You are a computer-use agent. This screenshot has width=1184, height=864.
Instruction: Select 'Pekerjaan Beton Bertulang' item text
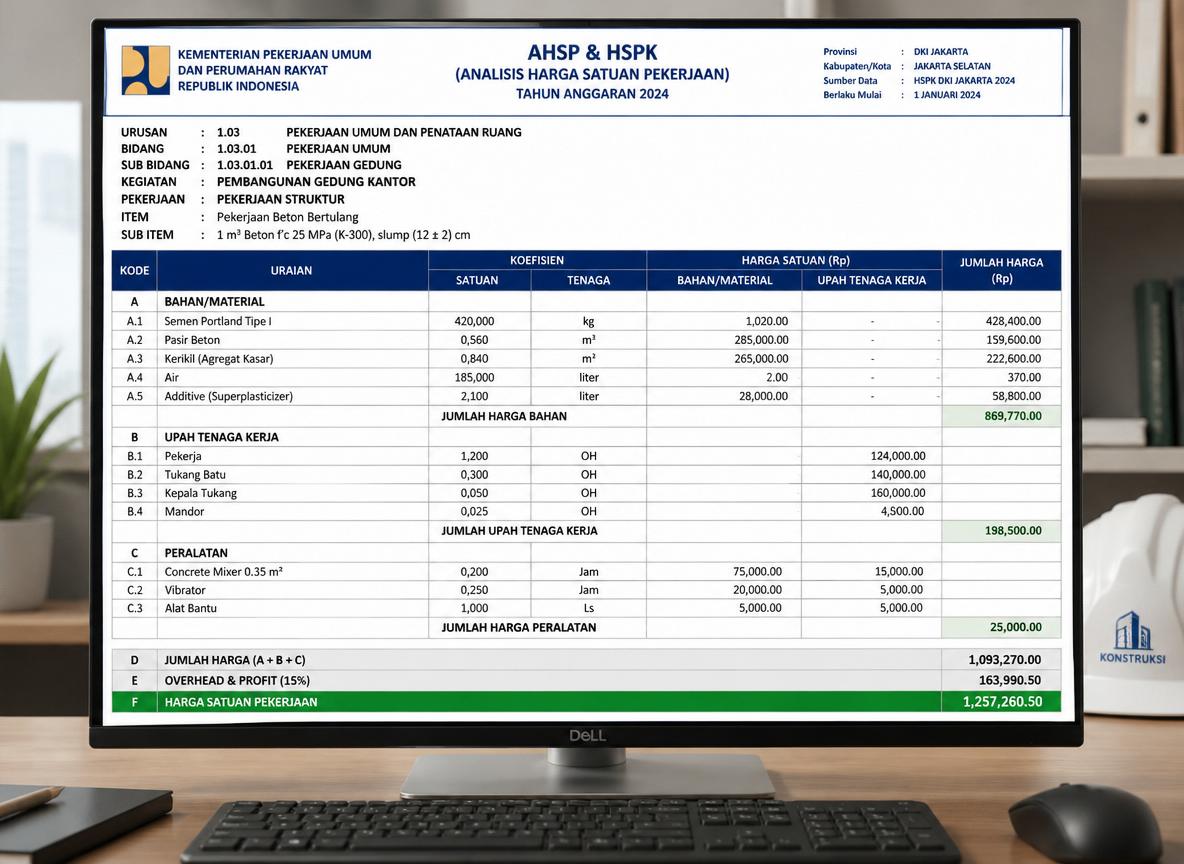[287, 217]
